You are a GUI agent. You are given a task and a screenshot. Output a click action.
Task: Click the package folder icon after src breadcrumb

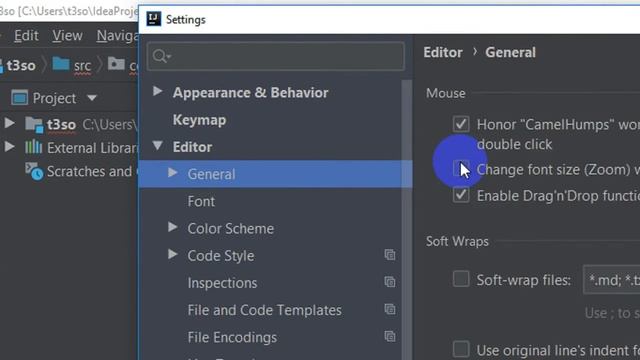tap(116, 63)
